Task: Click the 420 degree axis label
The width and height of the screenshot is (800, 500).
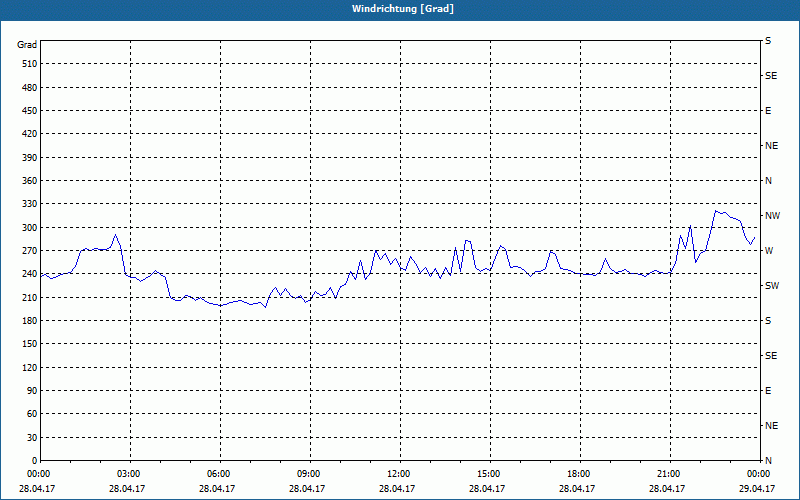Action: point(30,134)
